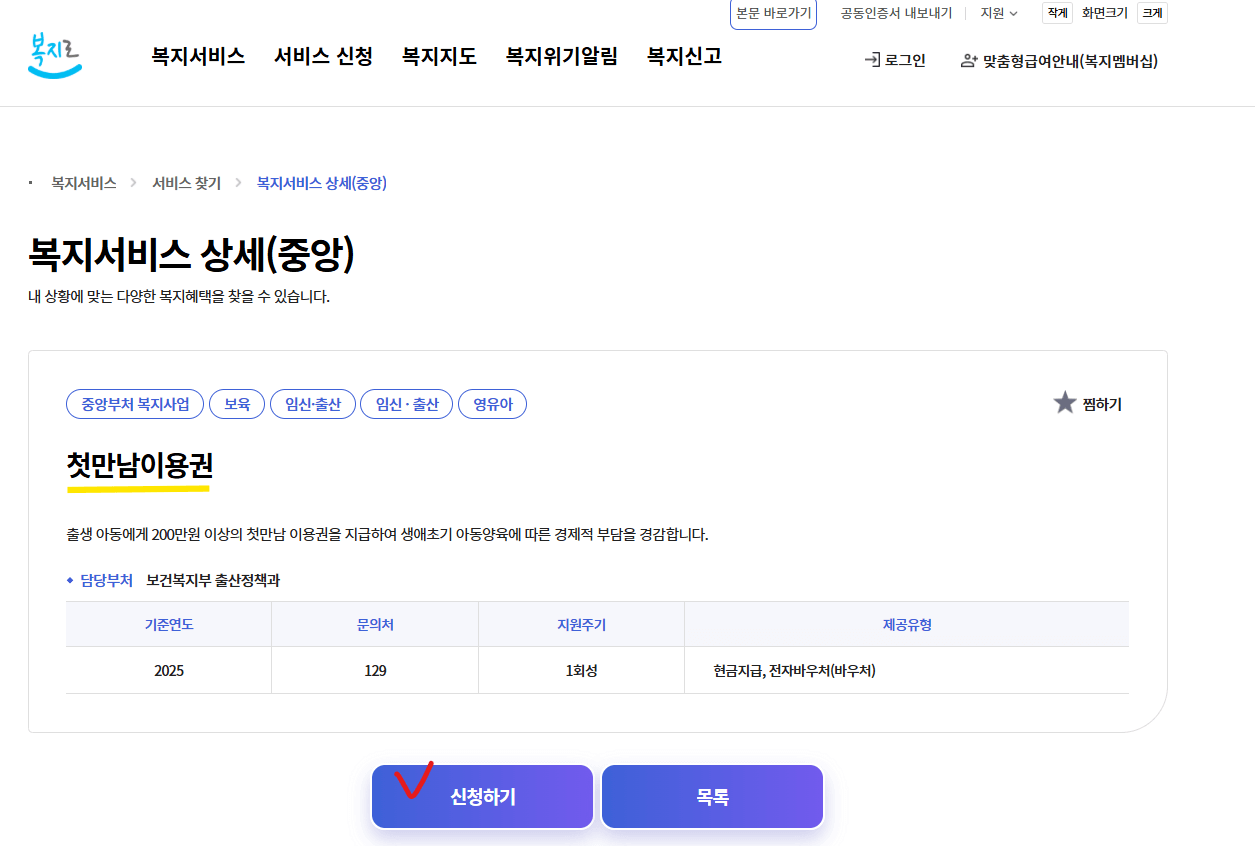This screenshot has width=1255, height=846.
Task: Click the 목록 list button
Action: [711, 796]
